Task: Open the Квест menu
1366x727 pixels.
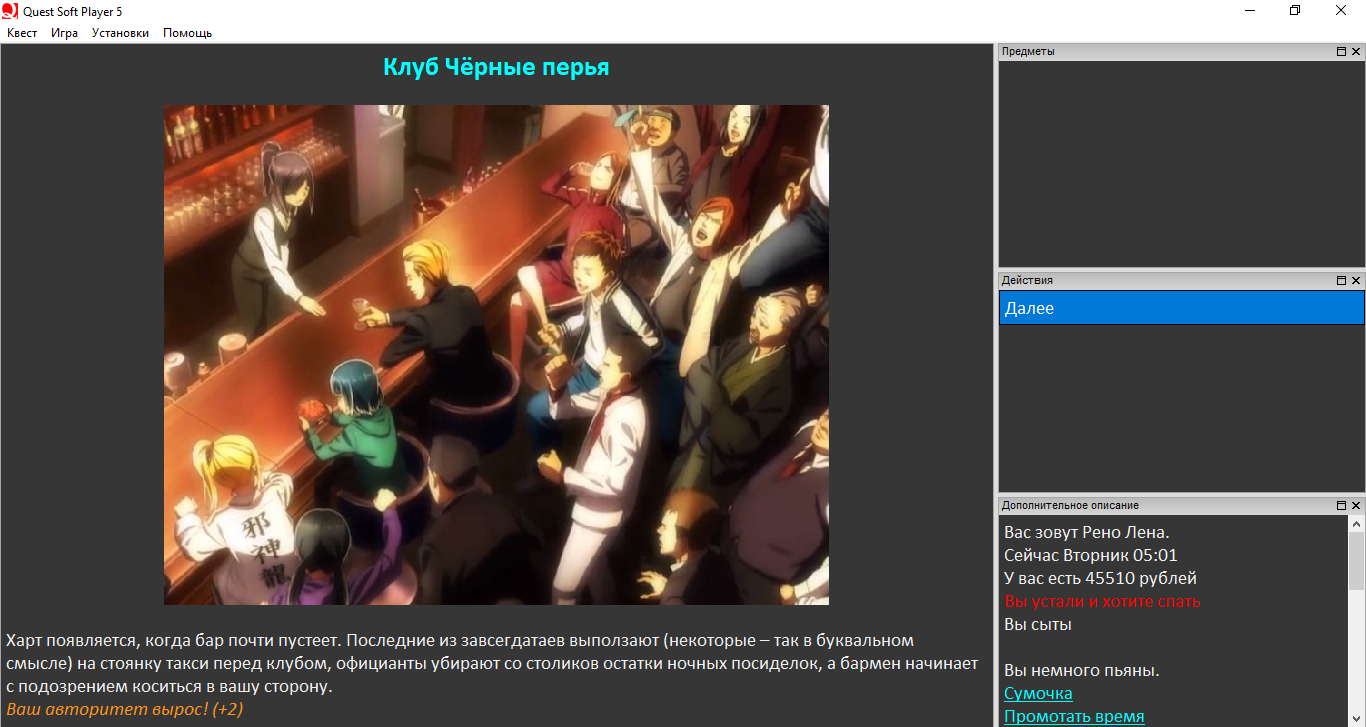Action: [22, 33]
